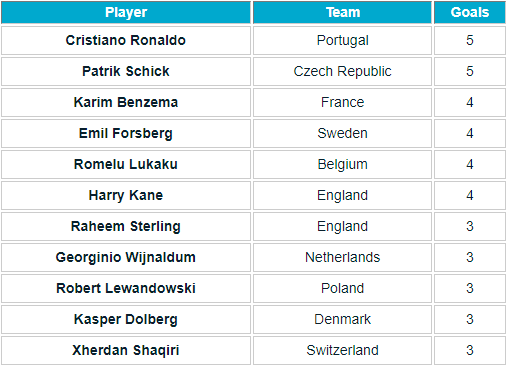Click the Karim Benzema name cell
This screenshot has width=507, height=366.
(126, 102)
